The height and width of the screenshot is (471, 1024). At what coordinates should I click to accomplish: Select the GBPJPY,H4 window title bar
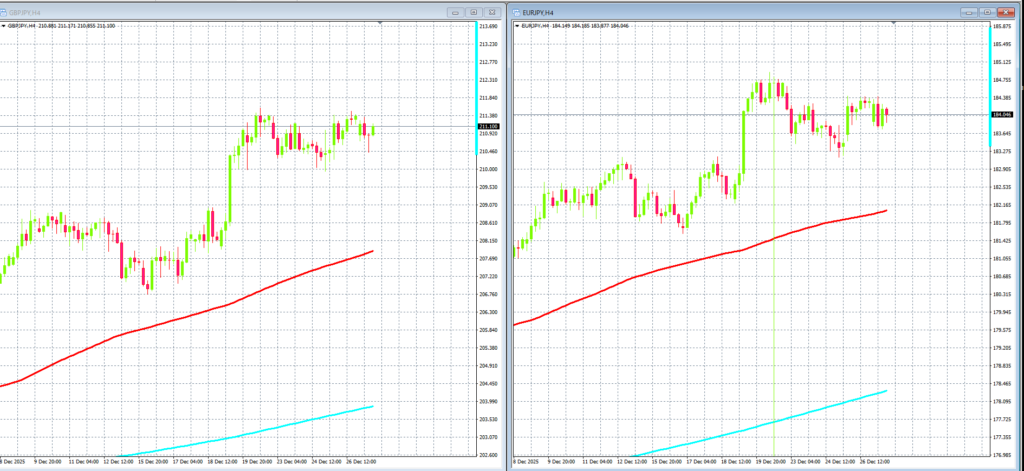(x=200, y=11)
